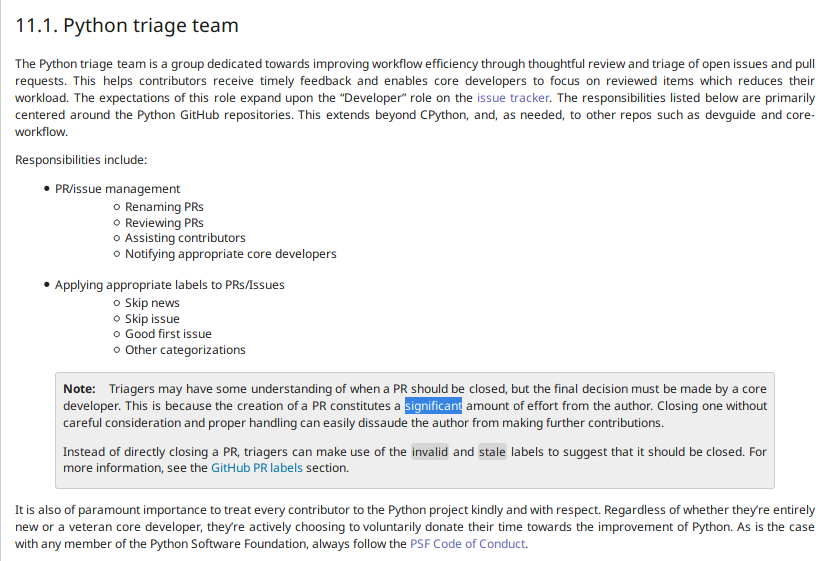The width and height of the screenshot is (835, 561).
Task: Click the 'Responsibilities include:' line
Action: point(81,160)
